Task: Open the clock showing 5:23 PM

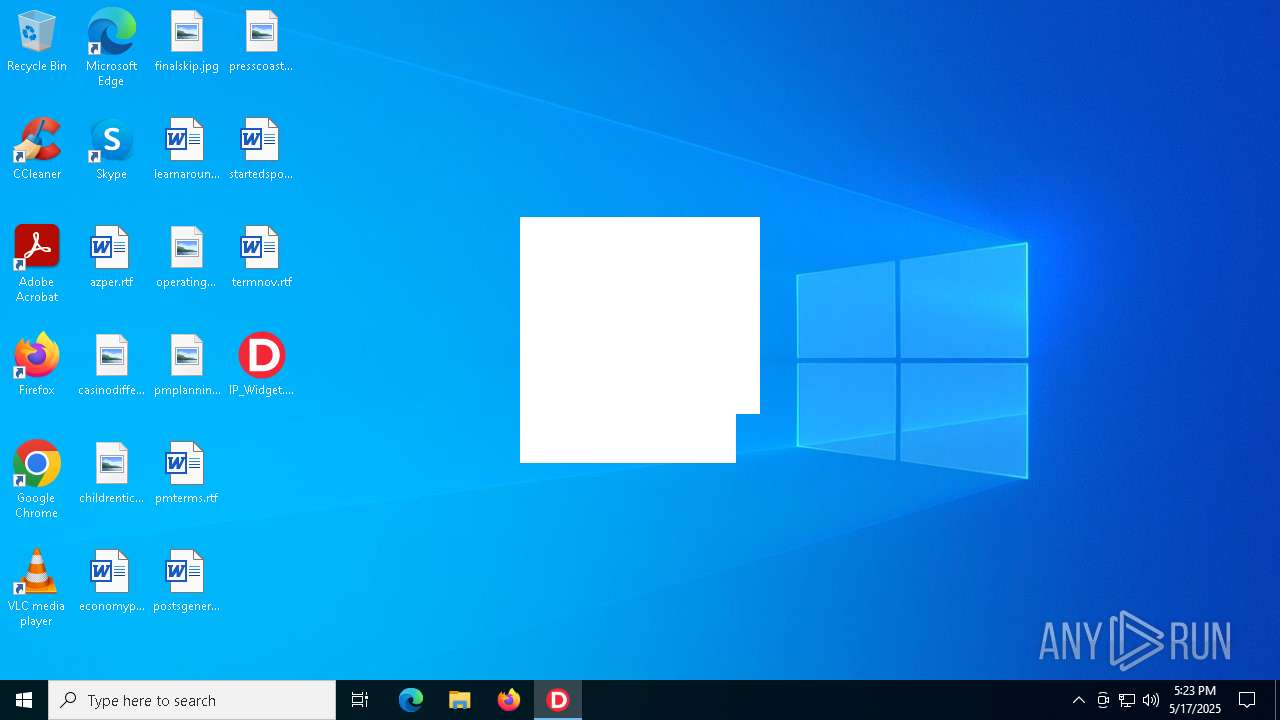Action: pos(1195,700)
